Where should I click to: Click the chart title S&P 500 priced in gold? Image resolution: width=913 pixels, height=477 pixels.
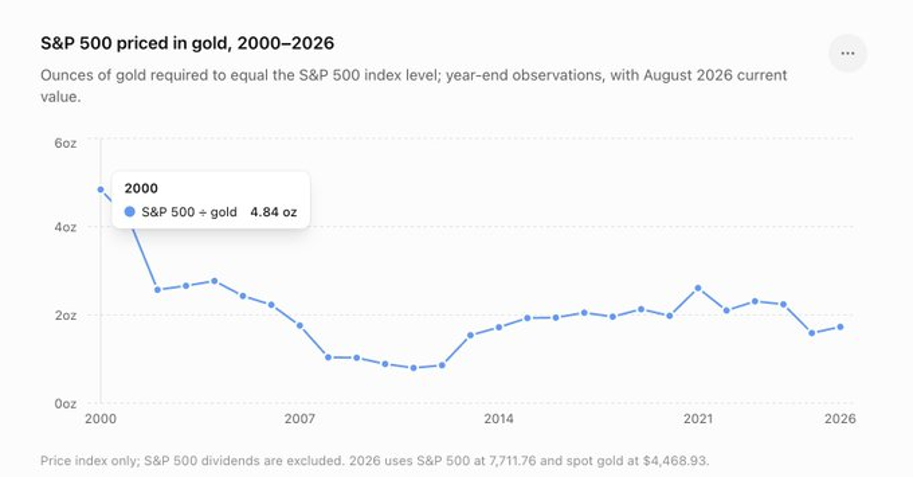click(187, 44)
